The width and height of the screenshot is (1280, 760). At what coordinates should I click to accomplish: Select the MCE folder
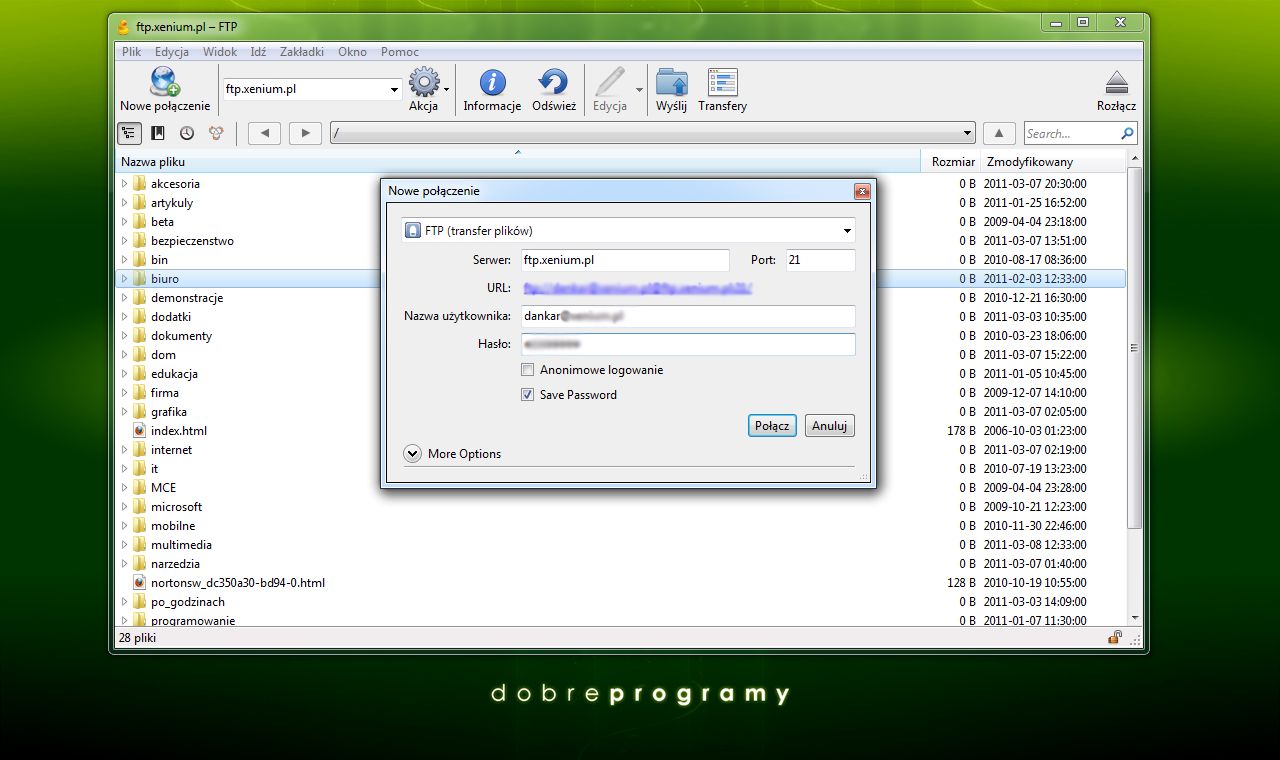(x=163, y=488)
